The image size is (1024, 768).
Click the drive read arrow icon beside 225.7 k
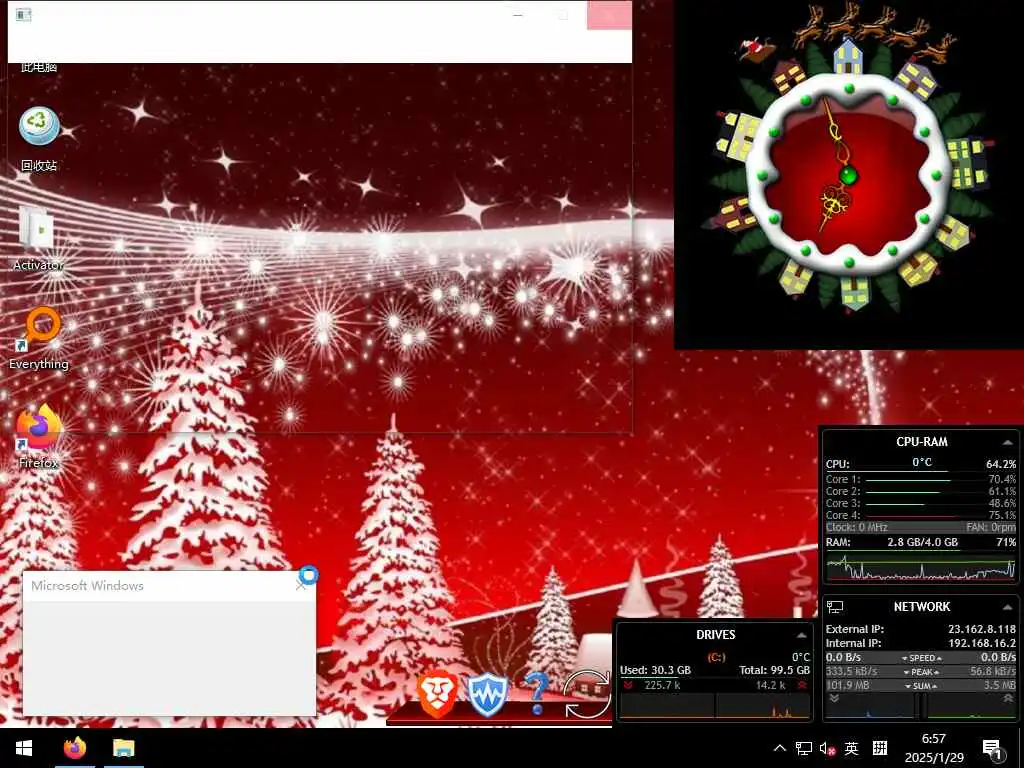628,685
